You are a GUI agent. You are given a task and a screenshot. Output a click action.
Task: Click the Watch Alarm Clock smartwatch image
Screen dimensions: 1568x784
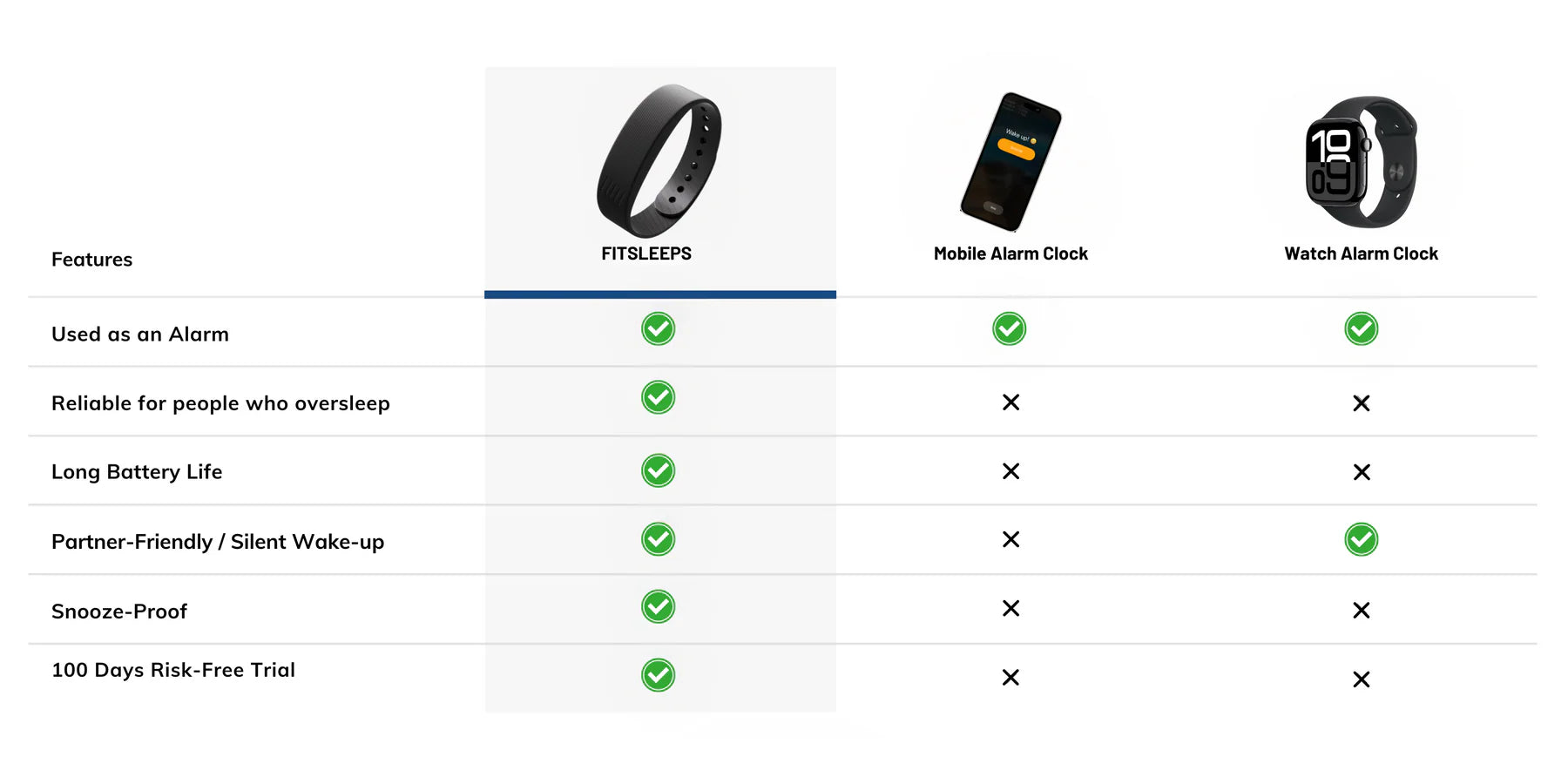[x=1361, y=162]
